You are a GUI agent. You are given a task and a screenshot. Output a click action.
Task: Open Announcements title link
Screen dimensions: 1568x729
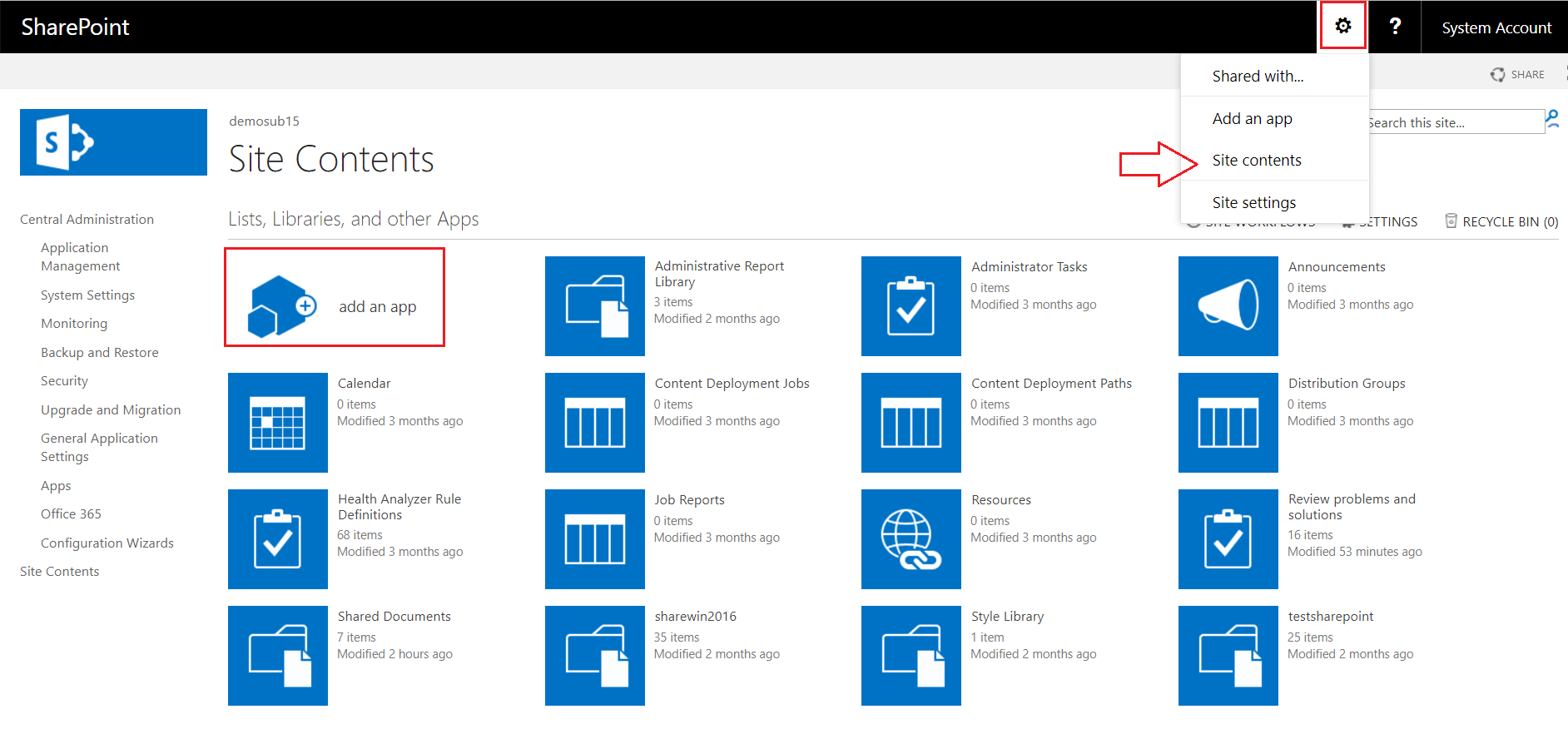coord(1337,266)
